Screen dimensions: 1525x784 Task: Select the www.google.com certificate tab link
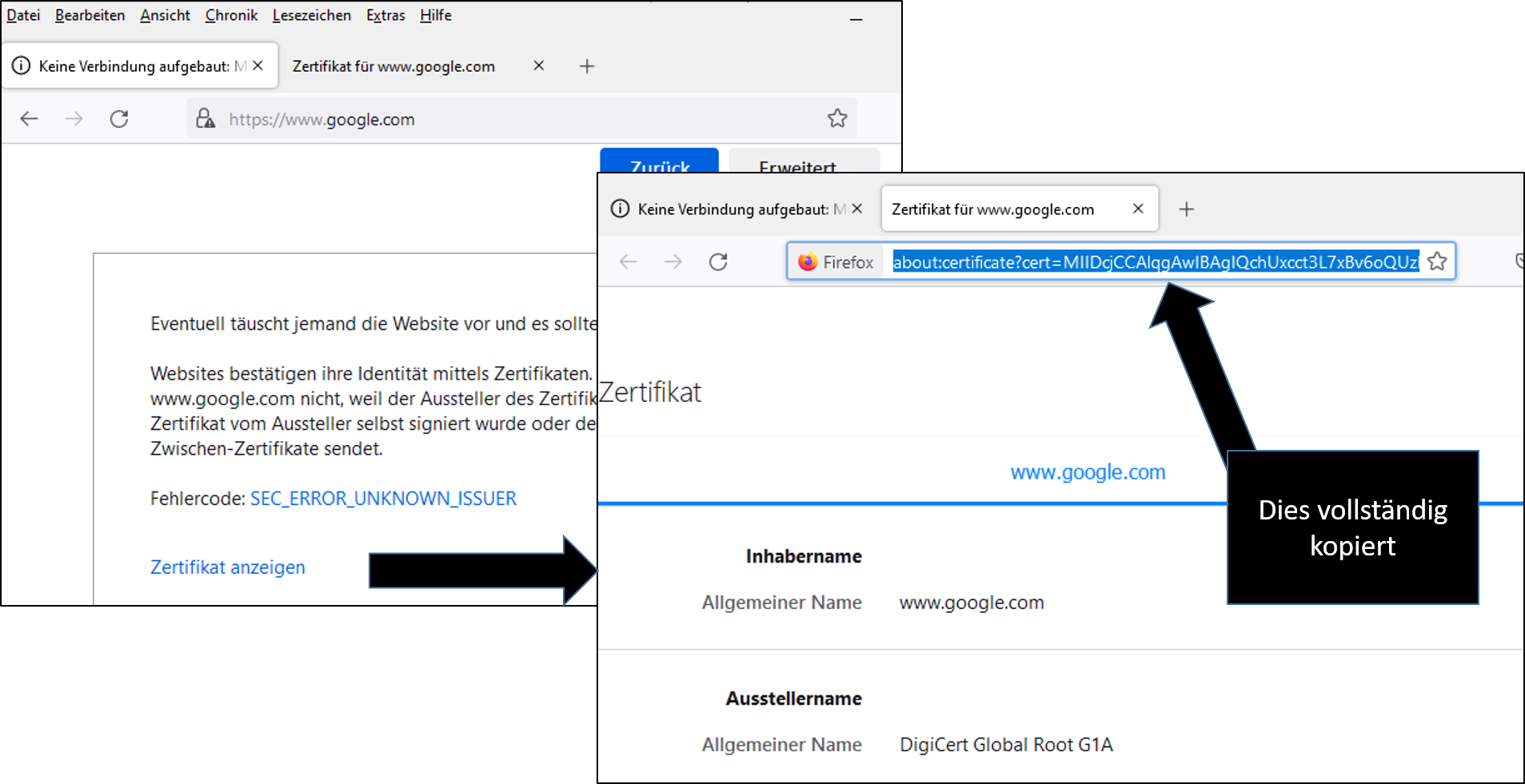[x=1088, y=472]
